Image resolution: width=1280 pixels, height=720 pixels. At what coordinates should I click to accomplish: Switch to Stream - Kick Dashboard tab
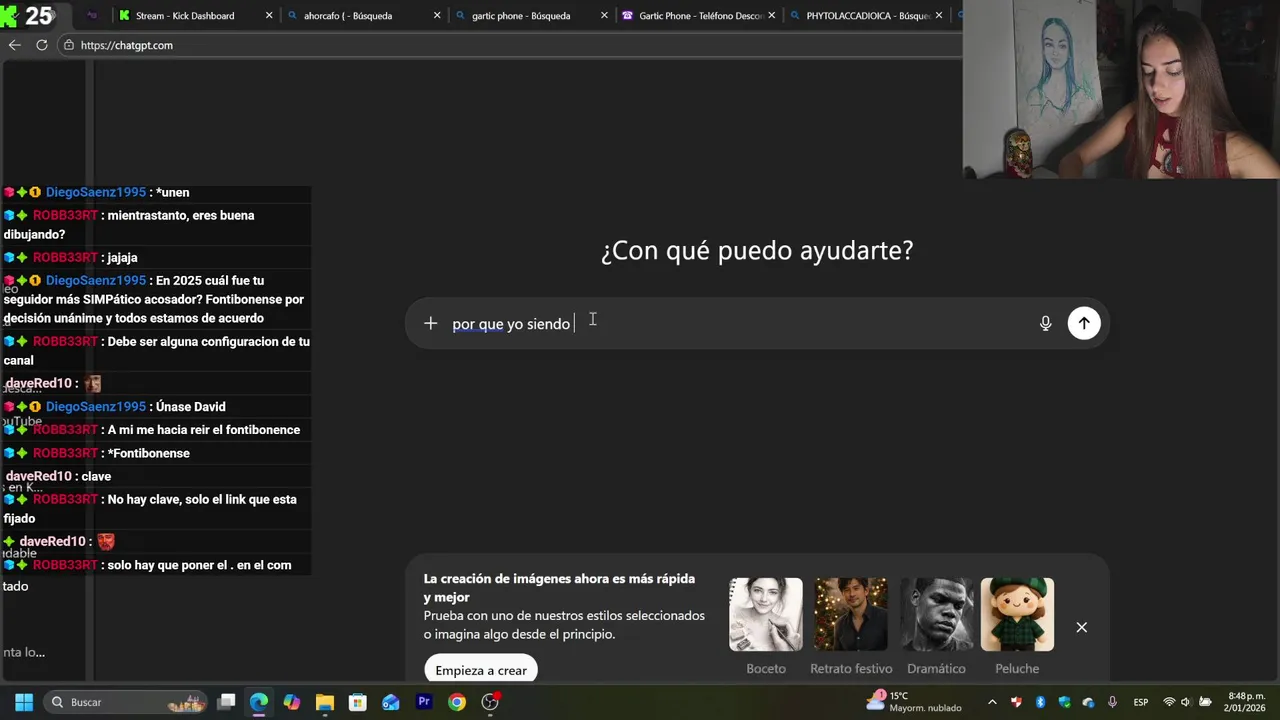click(x=185, y=16)
